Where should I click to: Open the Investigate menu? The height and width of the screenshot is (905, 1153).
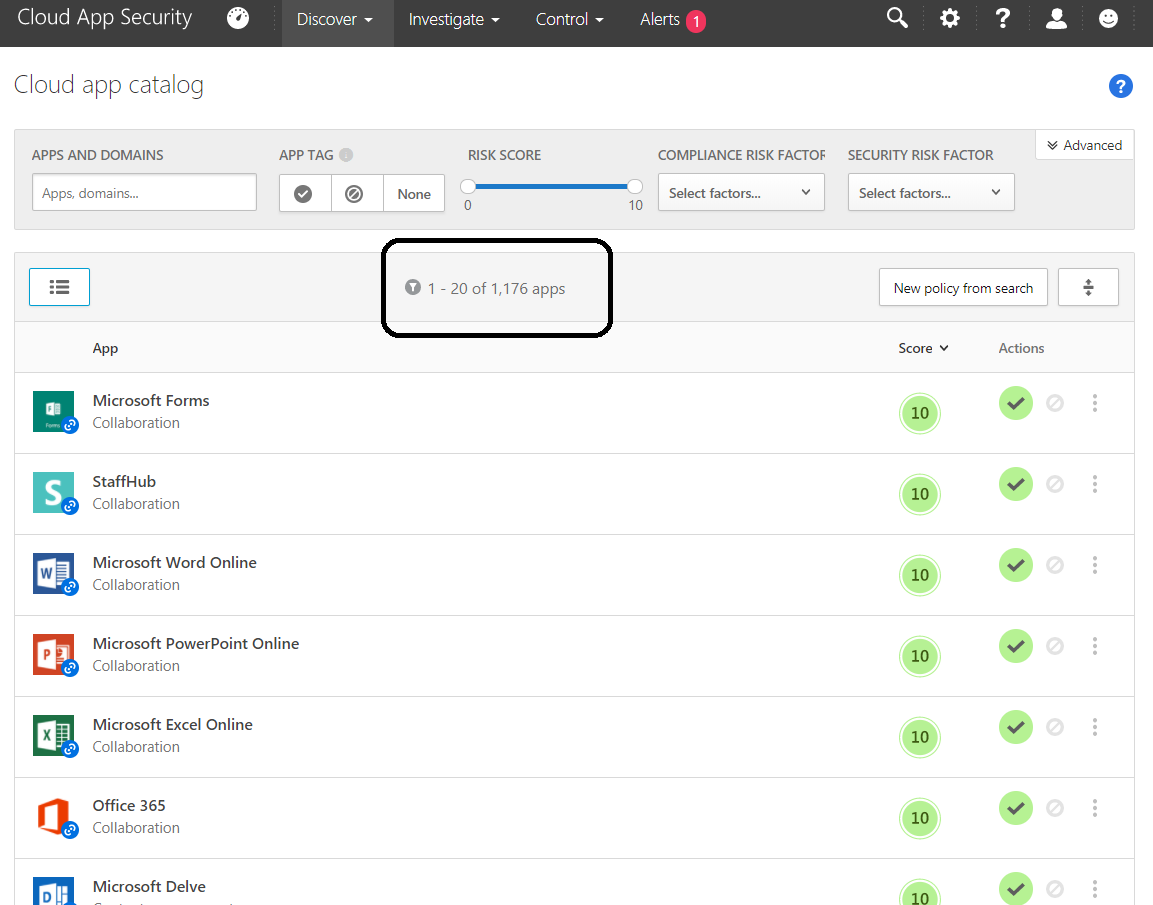[453, 20]
